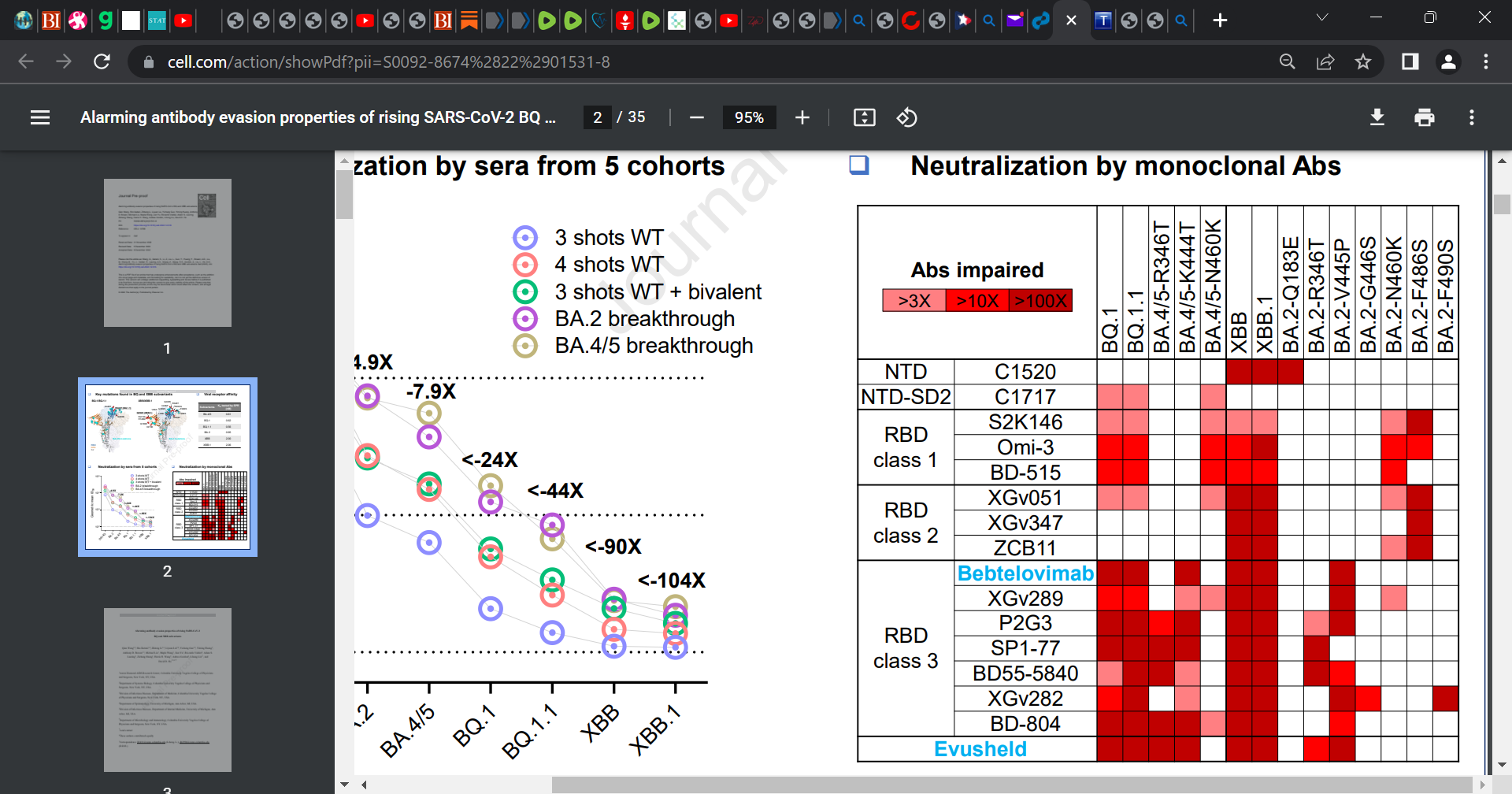Click the zoom percentage field

click(749, 117)
